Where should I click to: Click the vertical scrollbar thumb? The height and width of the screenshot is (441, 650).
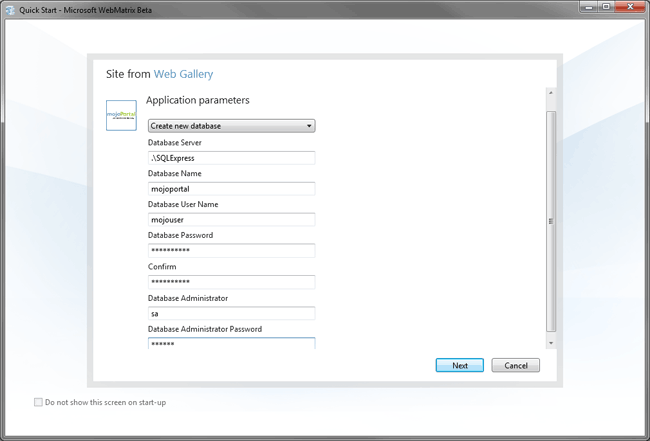pyautogui.click(x=550, y=220)
